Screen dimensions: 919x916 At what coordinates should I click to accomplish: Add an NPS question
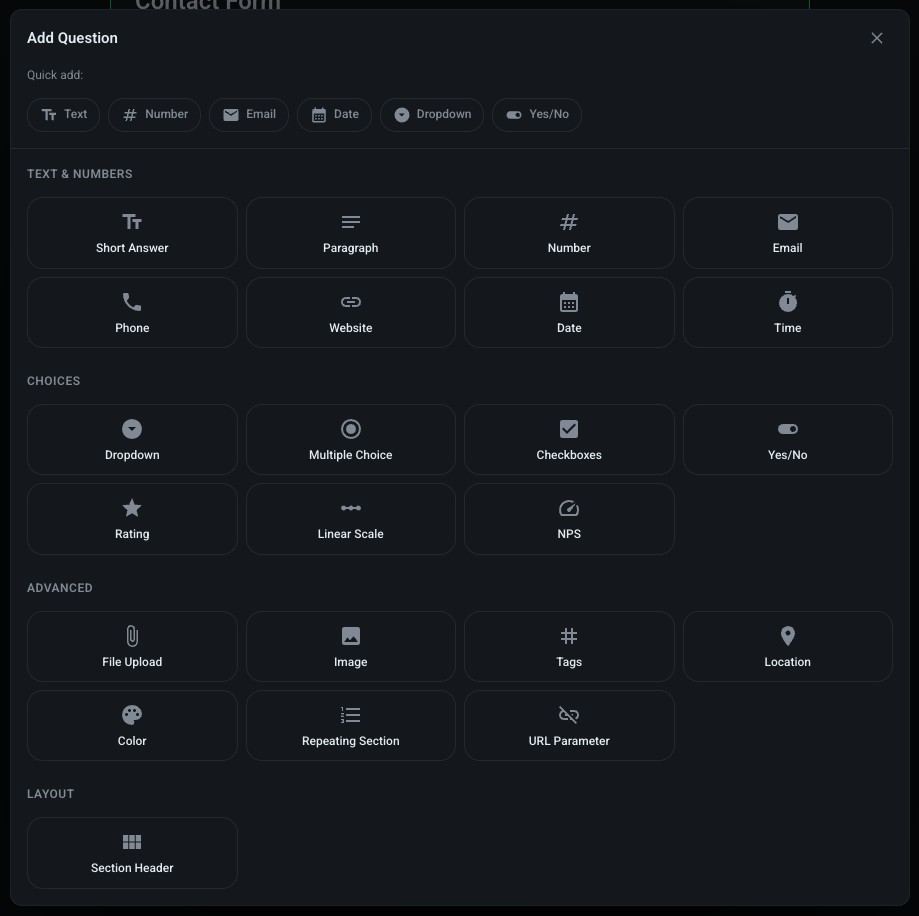pyautogui.click(x=568, y=518)
